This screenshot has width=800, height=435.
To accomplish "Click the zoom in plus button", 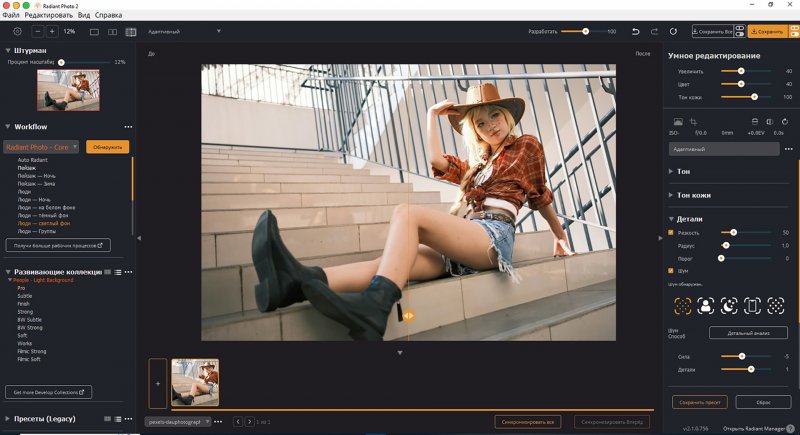I will (x=52, y=32).
